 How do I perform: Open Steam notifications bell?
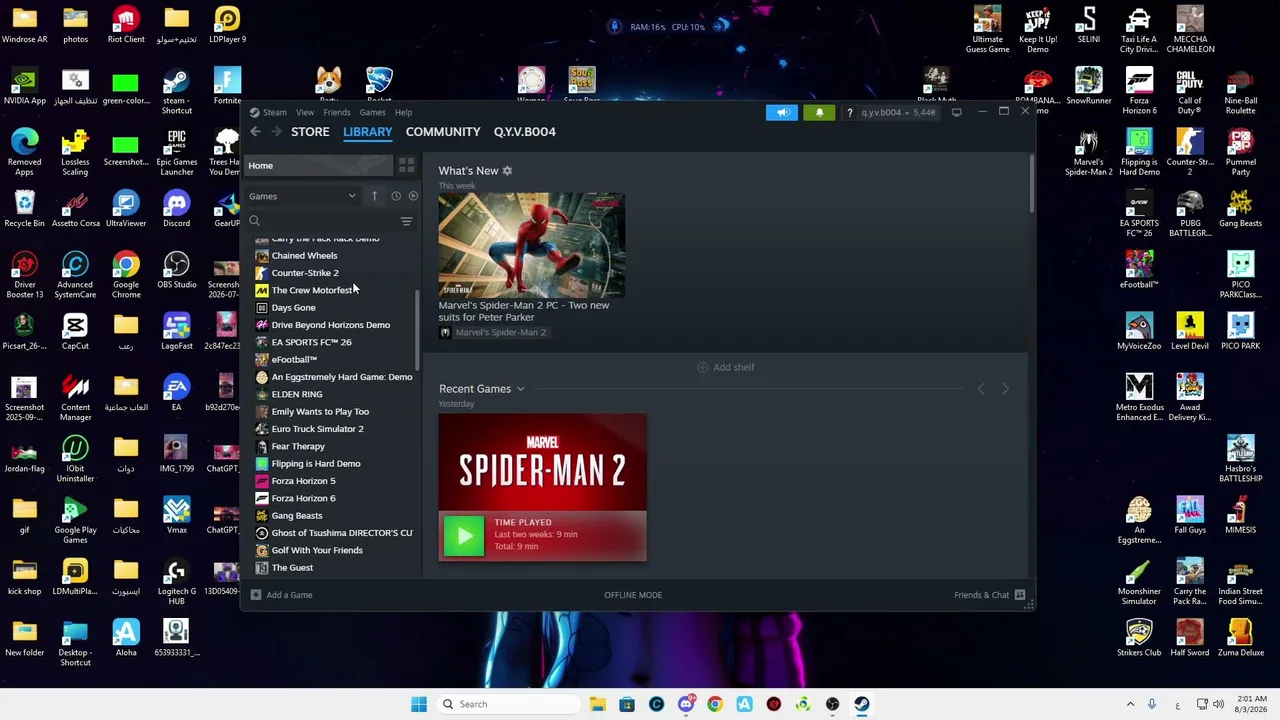click(819, 112)
